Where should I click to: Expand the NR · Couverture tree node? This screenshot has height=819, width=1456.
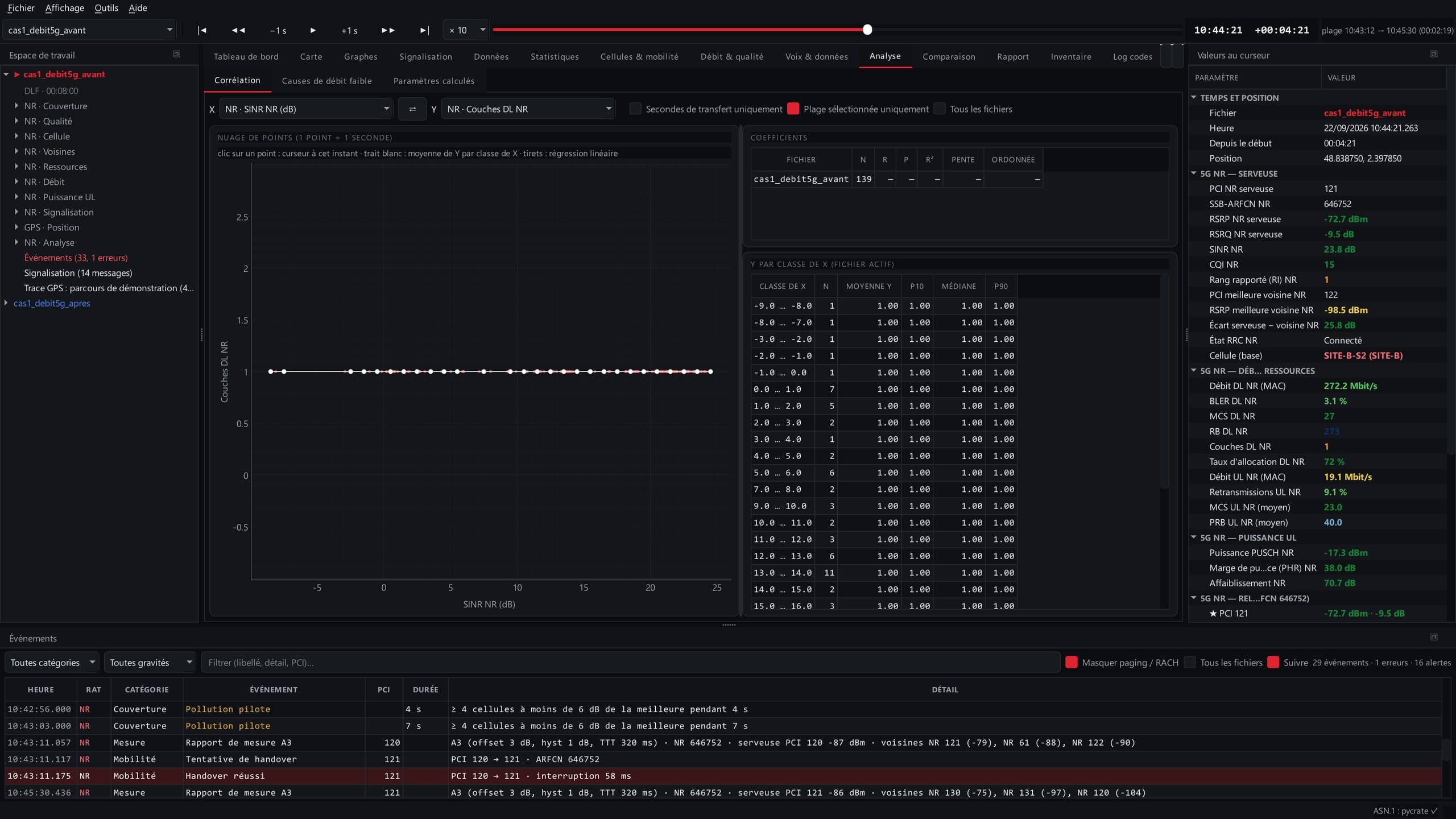coord(16,106)
